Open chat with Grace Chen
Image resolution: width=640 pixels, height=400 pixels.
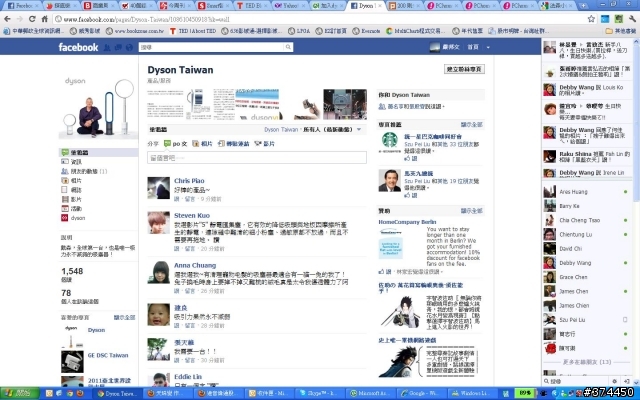[586, 277]
